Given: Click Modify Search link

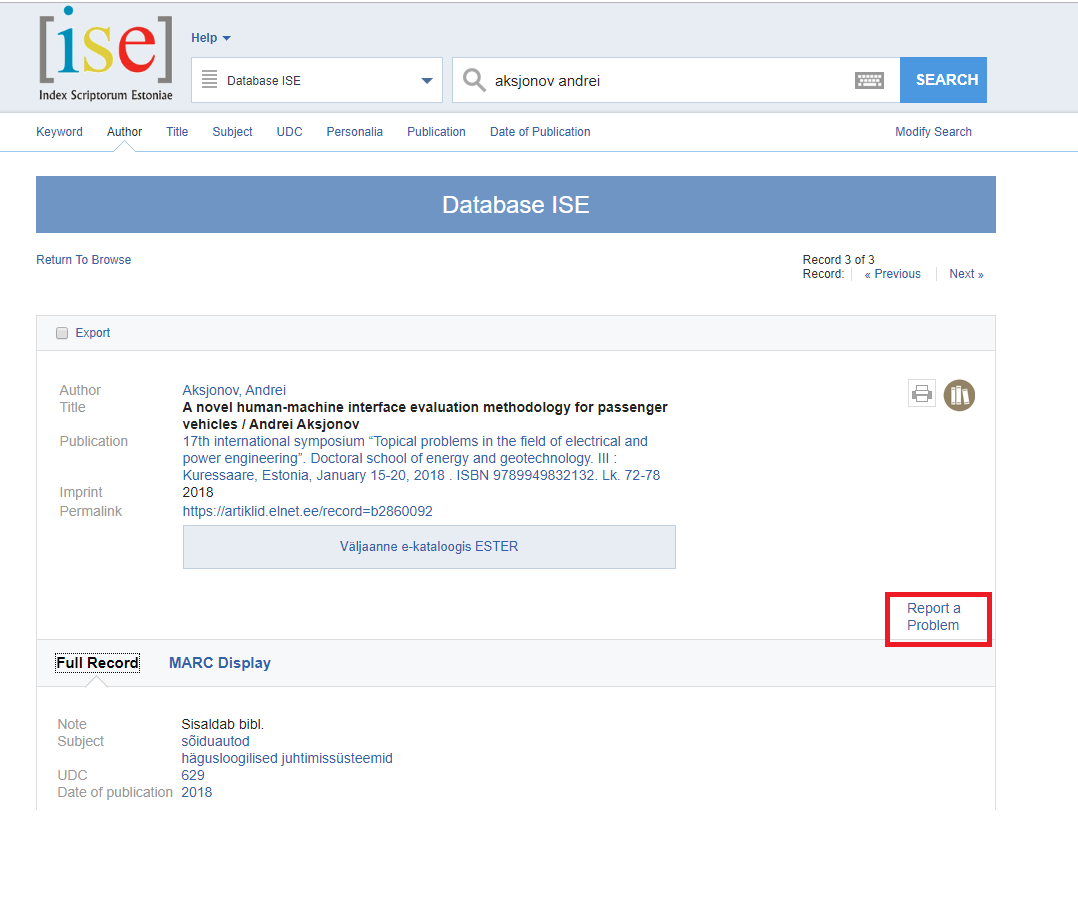Looking at the screenshot, I should (x=933, y=131).
